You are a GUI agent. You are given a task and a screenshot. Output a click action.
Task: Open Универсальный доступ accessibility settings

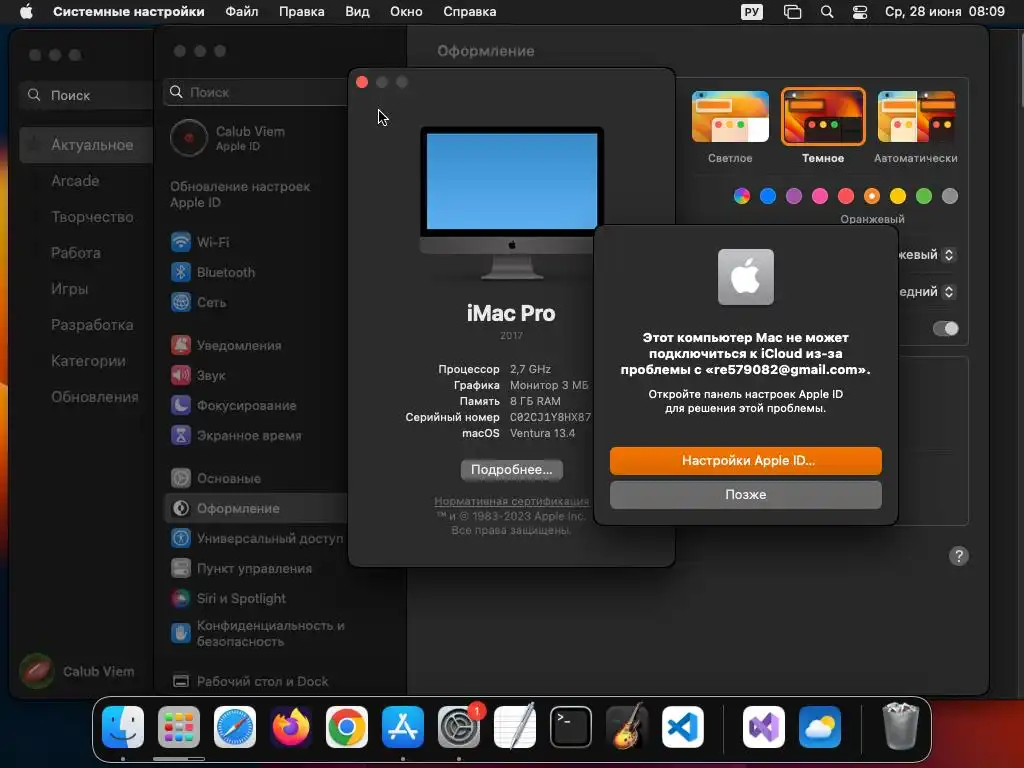[x=255, y=539]
